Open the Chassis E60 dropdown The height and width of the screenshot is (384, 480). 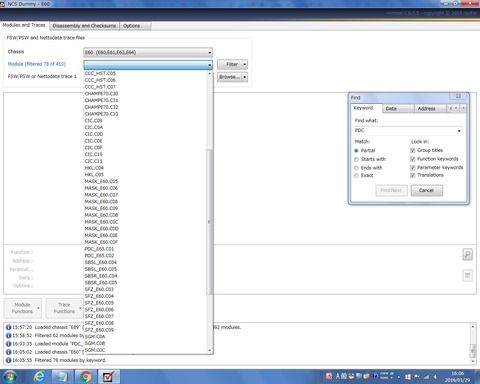coord(148,52)
